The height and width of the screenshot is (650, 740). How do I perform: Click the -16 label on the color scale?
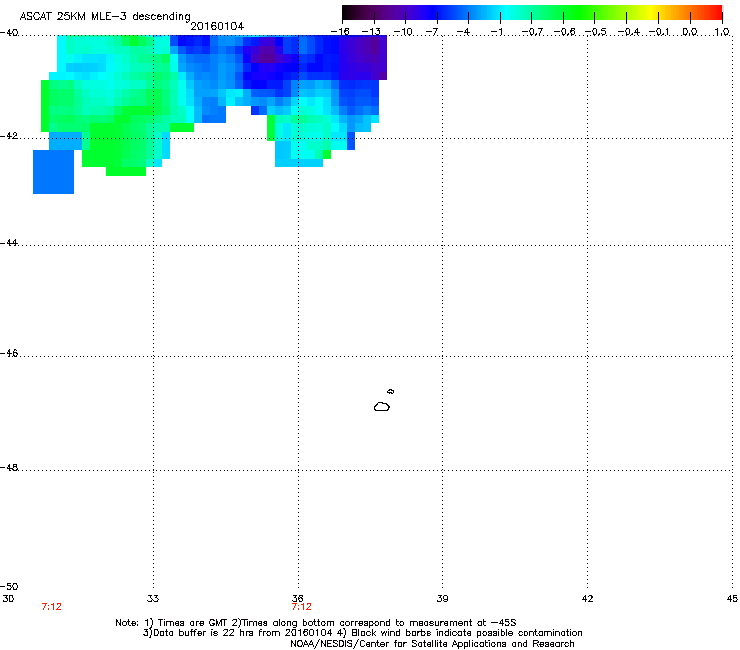point(340,32)
